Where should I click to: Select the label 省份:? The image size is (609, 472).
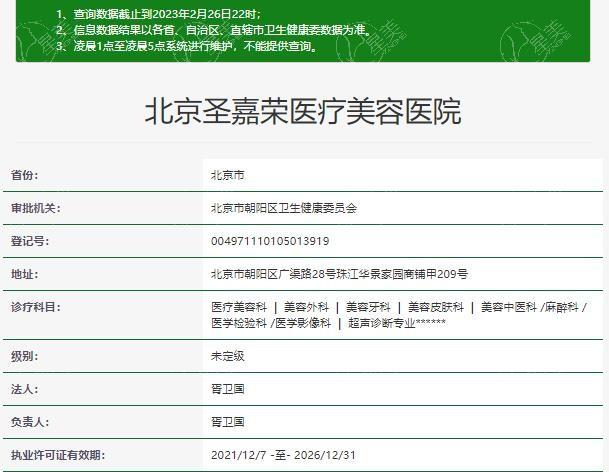(x=24, y=175)
